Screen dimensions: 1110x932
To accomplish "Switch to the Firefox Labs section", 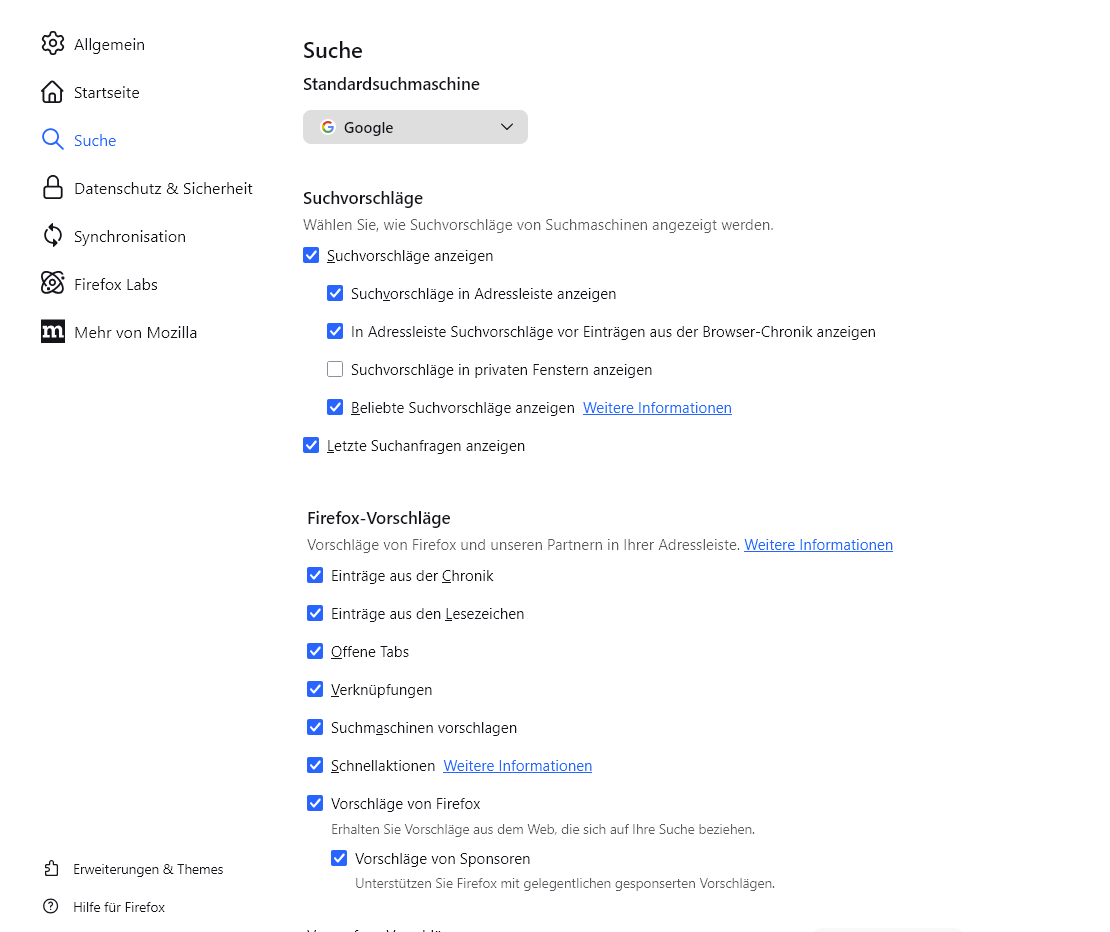I will (116, 284).
